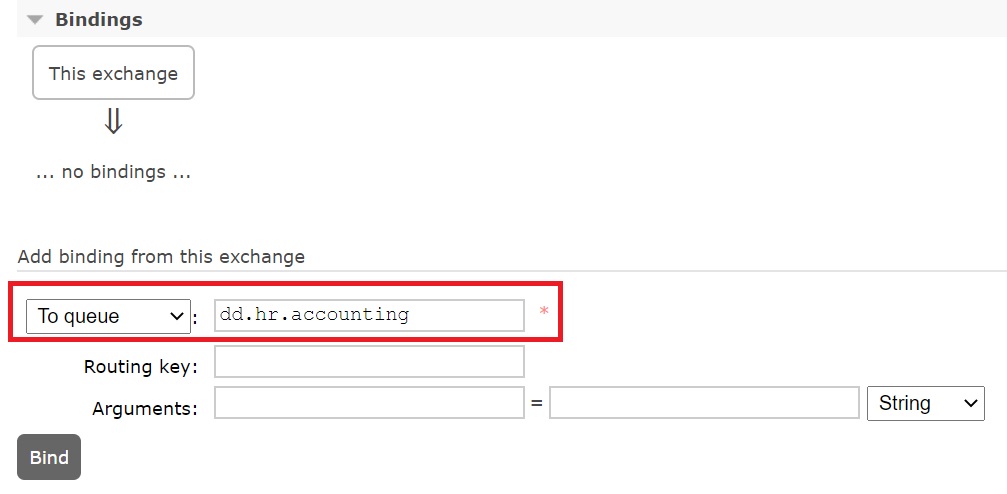Click the chevron on the String dropdown
The height and width of the screenshot is (494, 1007).
pyautogui.click(x=969, y=403)
